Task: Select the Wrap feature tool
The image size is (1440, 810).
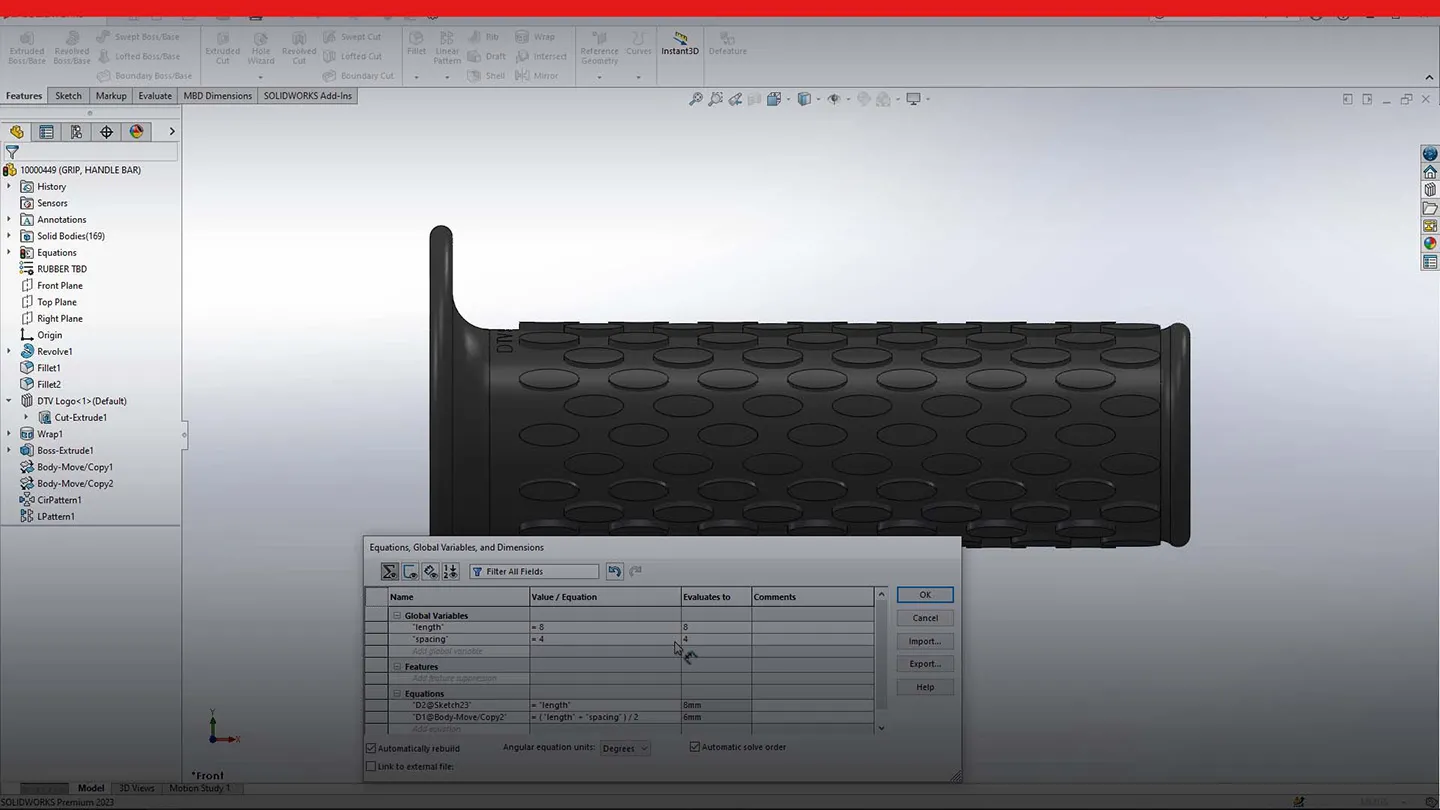Action: pyautogui.click(x=537, y=36)
